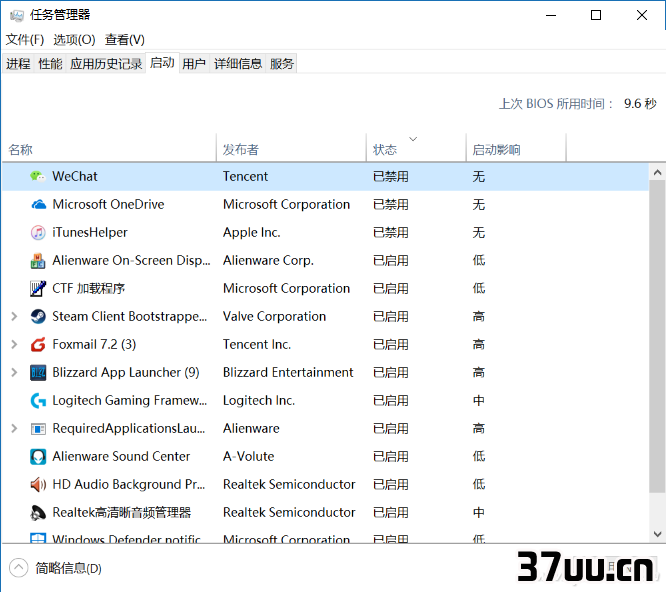The width and height of the screenshot is (666, 592).
Task: Select the Microsoft OneDrive row name
Action: point(108,204)
